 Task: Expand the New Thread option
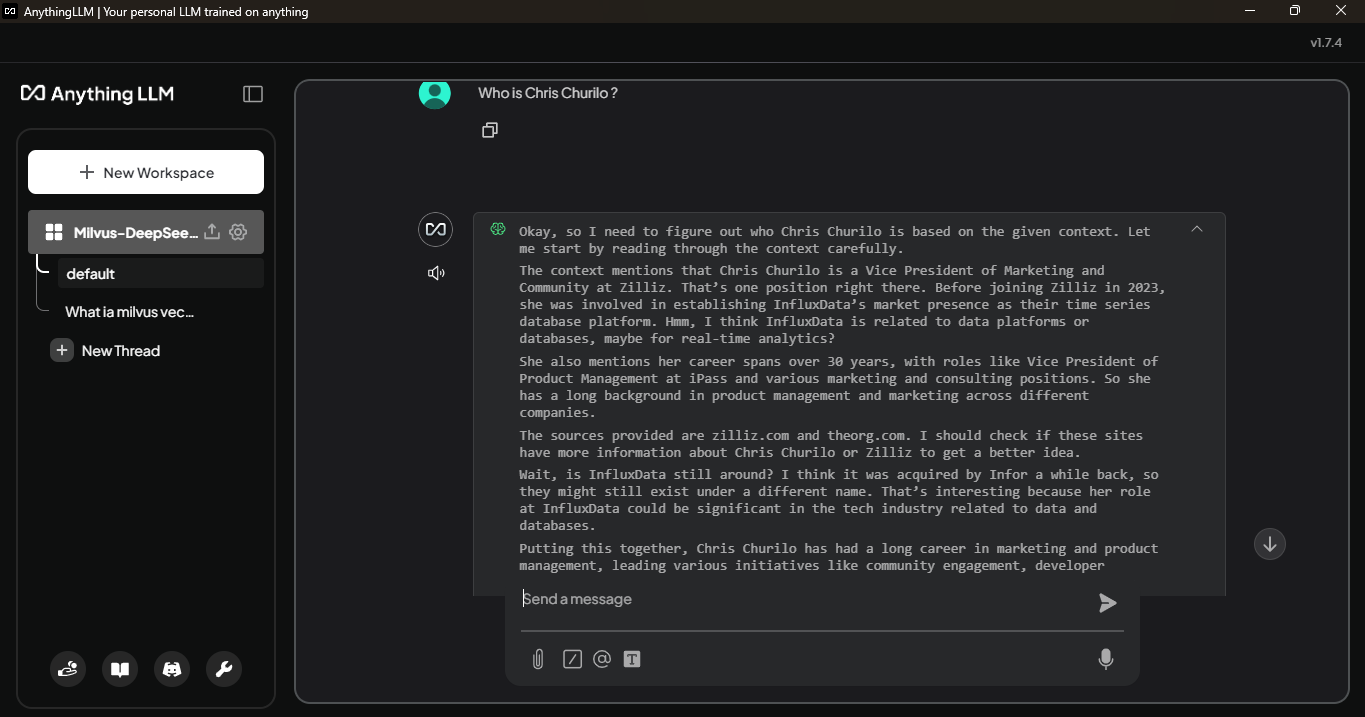[x=120, y=350]
